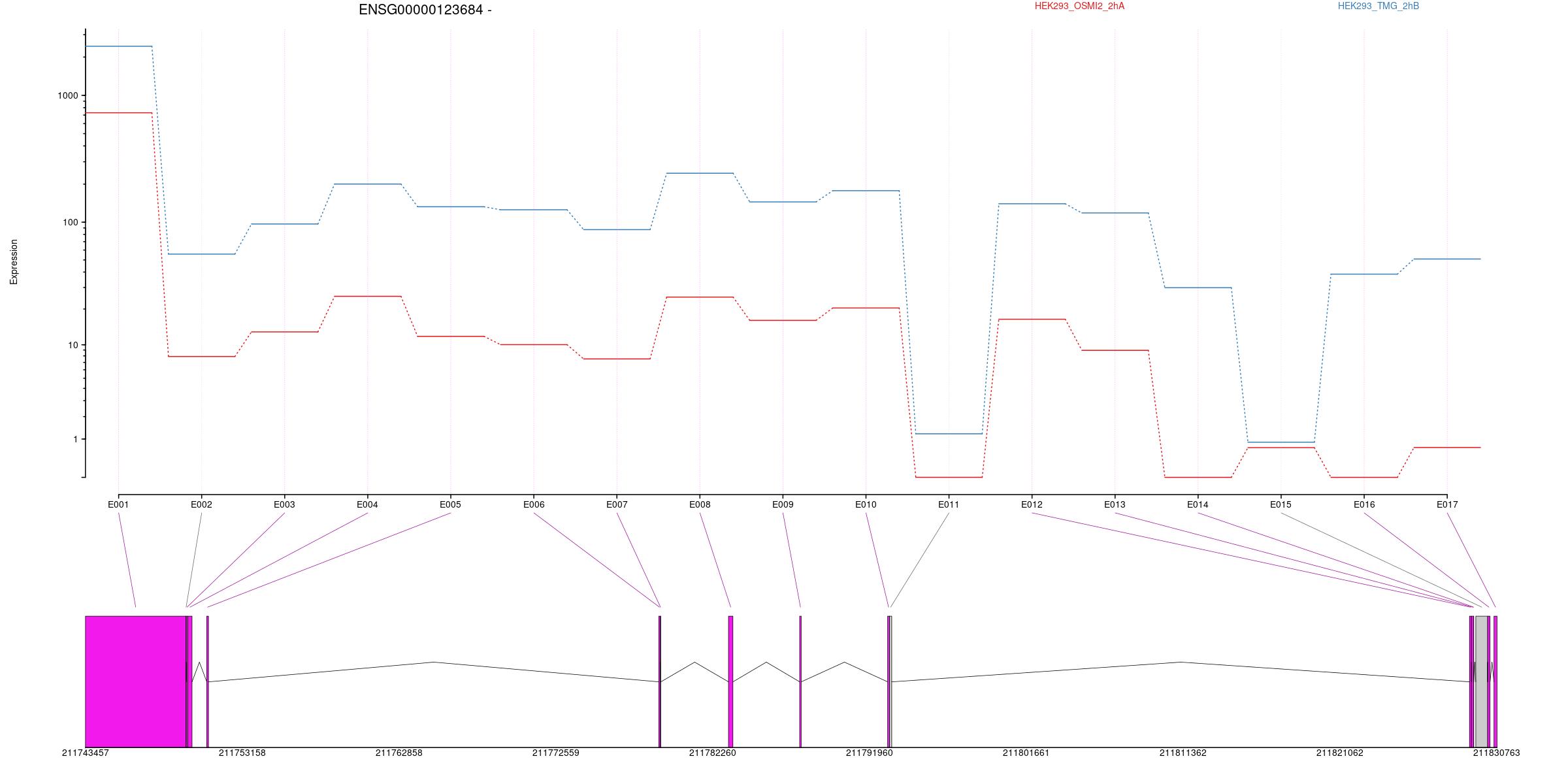Click exon label E005
This screenshot has width=1568, height=784.
click(450, 504)
